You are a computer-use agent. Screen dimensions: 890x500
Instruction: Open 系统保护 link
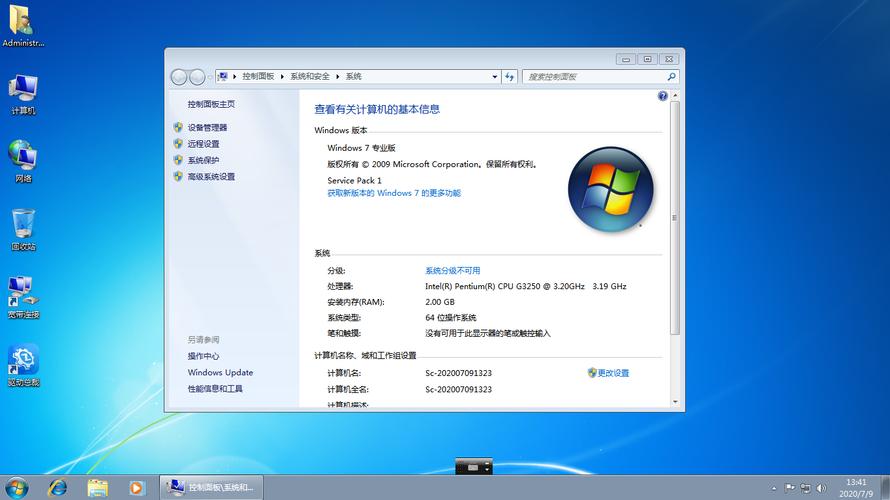[x=203, y=160]
